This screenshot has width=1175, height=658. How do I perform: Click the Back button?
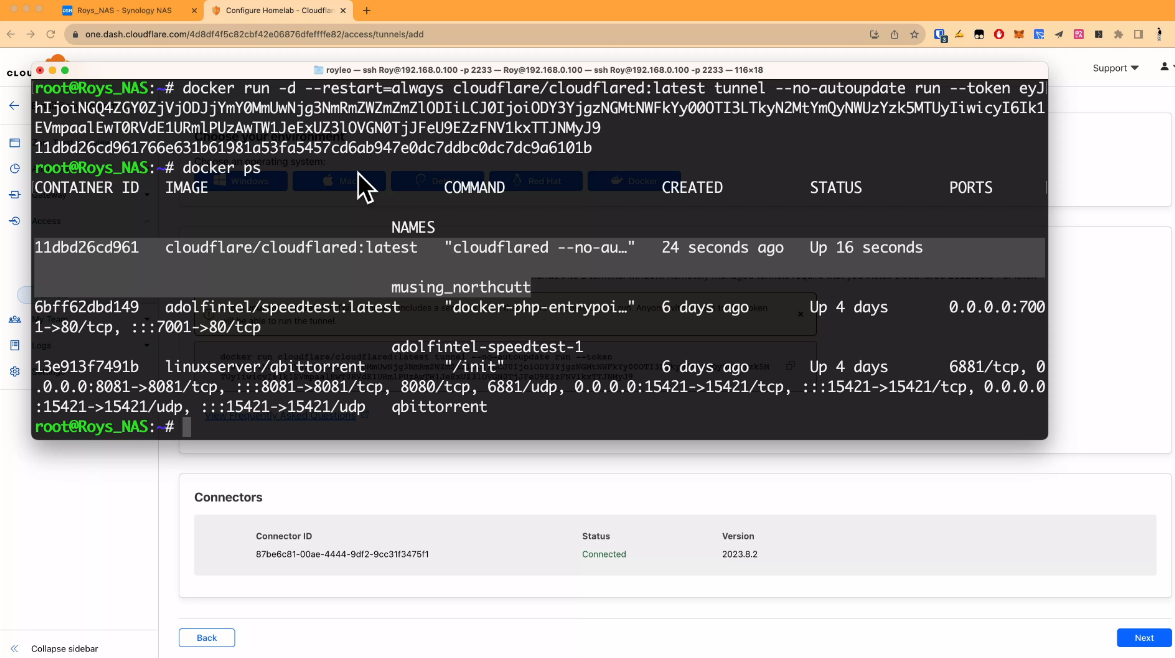click(206, 637)
